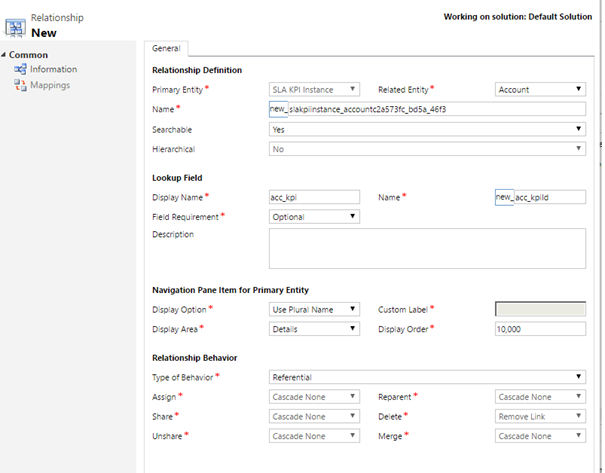Open the Display Area dropdown
Image resolution: width=605 pixels, height=473 pixels.
[314, 328]
